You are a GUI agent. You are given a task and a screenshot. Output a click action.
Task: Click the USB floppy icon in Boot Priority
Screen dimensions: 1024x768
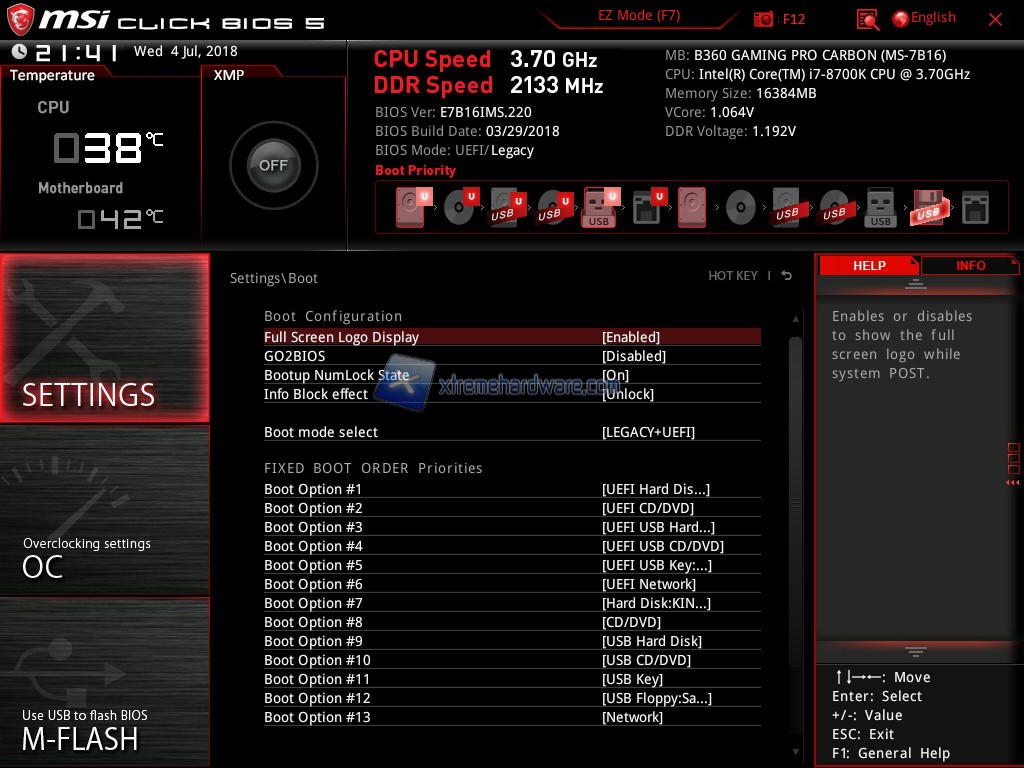tap(928, 208)
